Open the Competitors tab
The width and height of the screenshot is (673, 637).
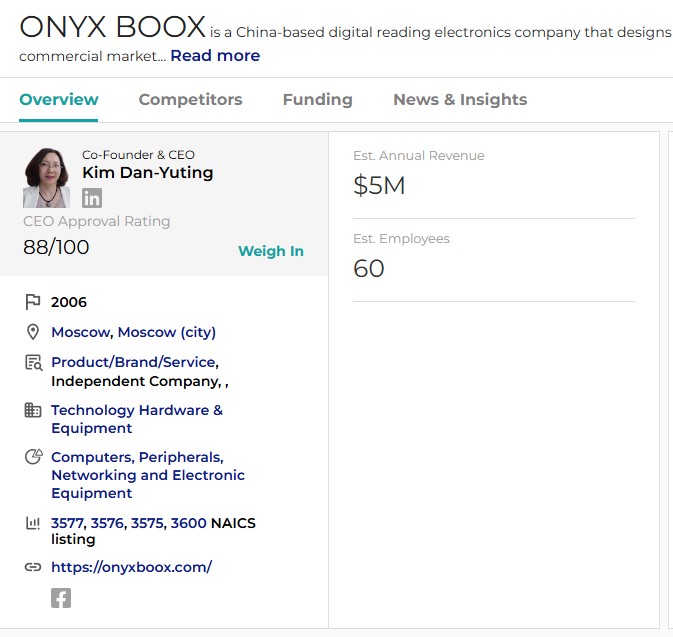point(191,100)
